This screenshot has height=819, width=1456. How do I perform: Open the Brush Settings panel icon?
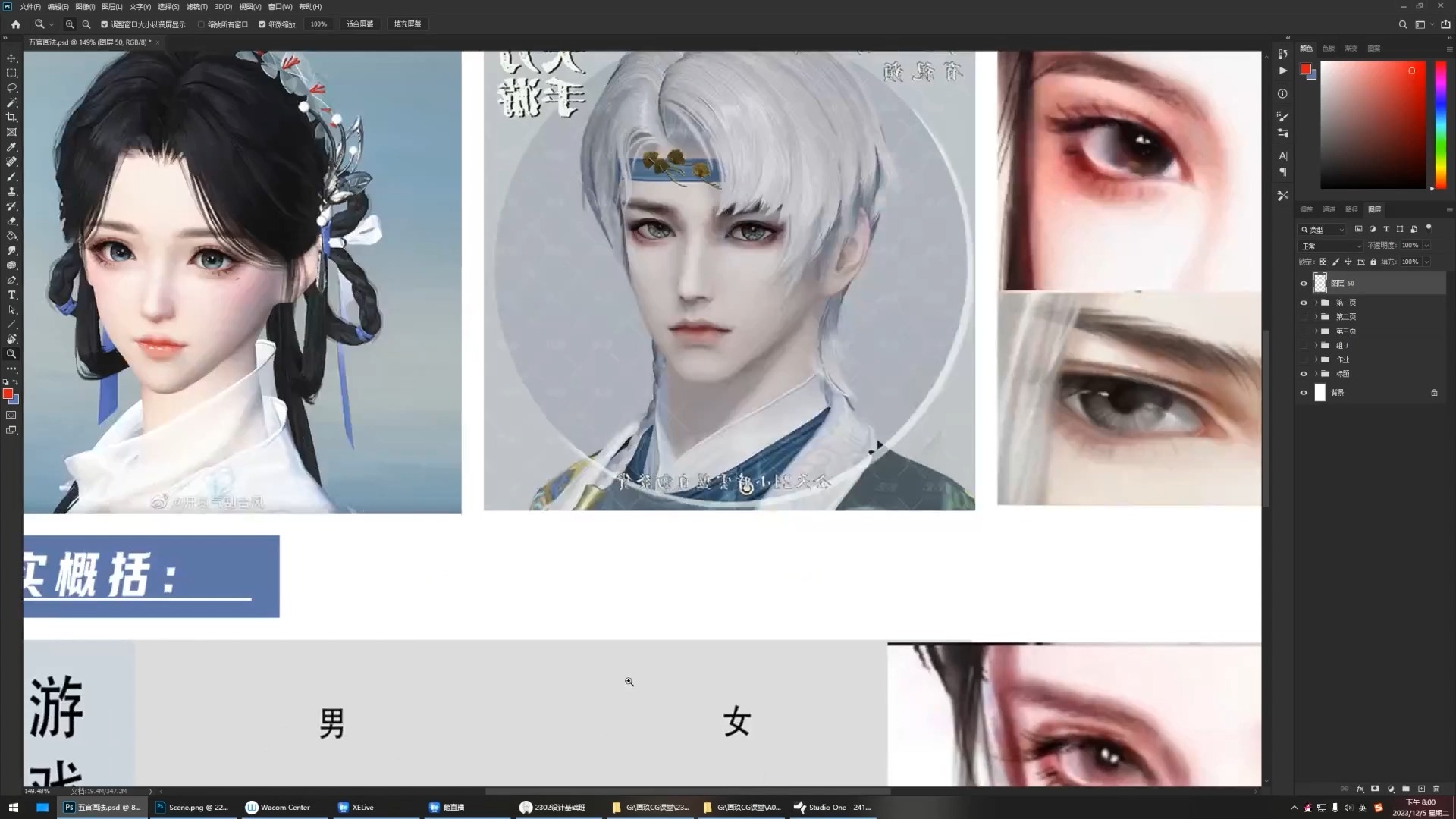tap(1282, 117)
